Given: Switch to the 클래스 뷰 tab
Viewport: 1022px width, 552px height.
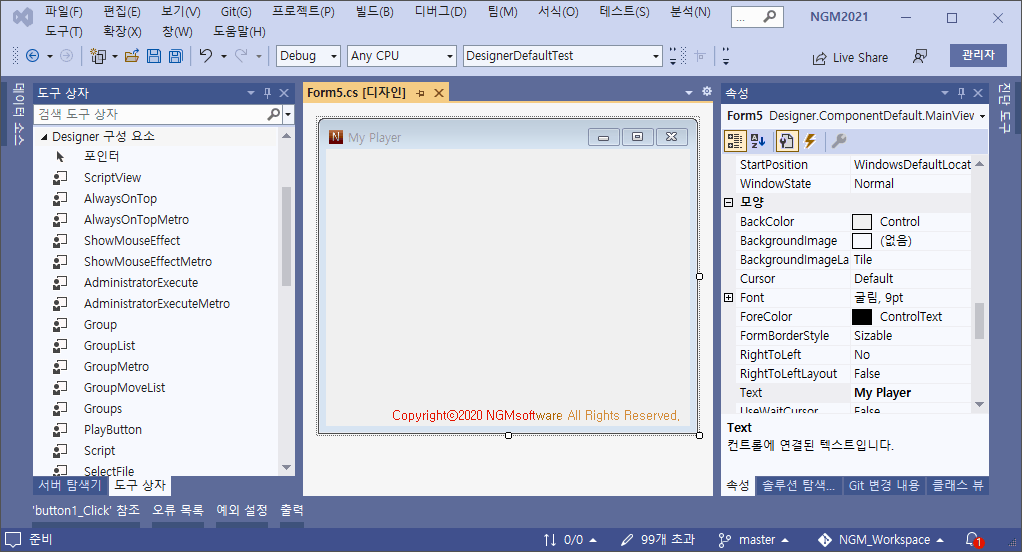Looking at the screenshot, I should [x=957, y=486].
